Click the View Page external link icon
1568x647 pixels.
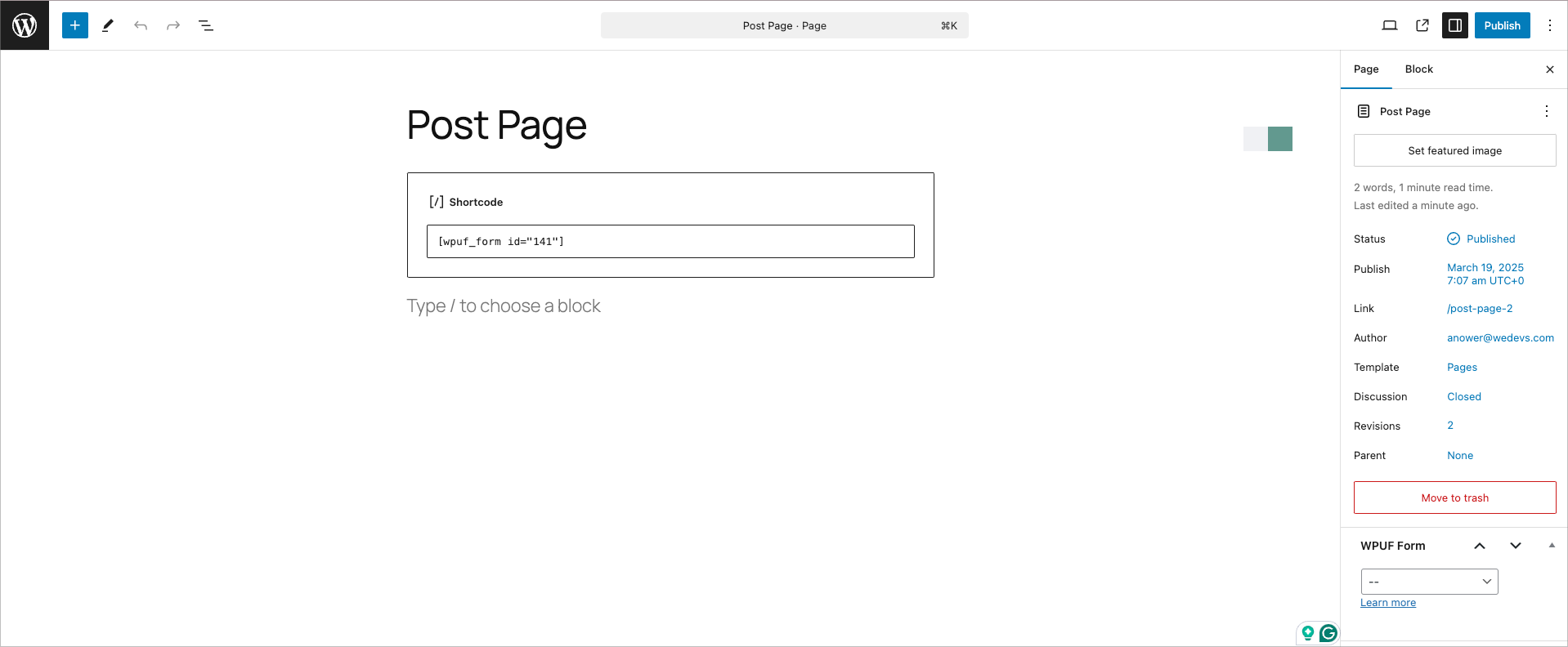coord(1422,25)
